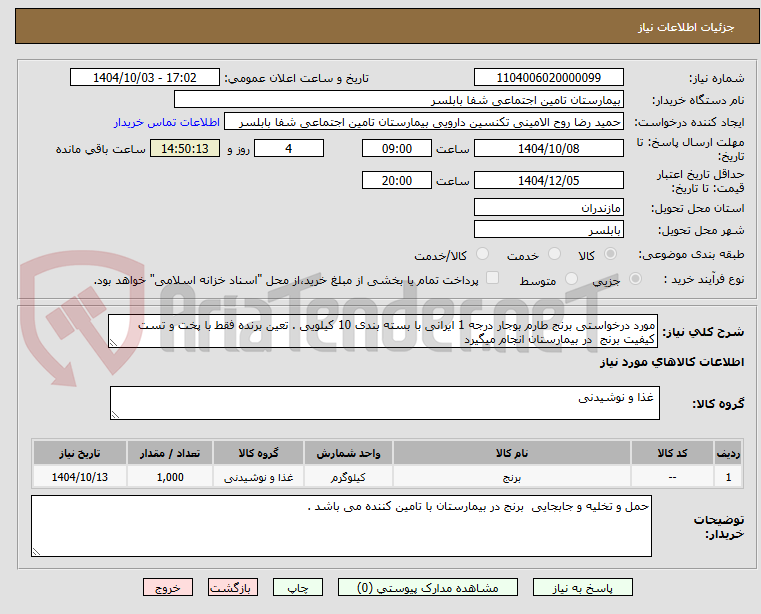Click the resize handle of گروه کالا textarea
Screen dimensions: 761x614
coord(115,415)
